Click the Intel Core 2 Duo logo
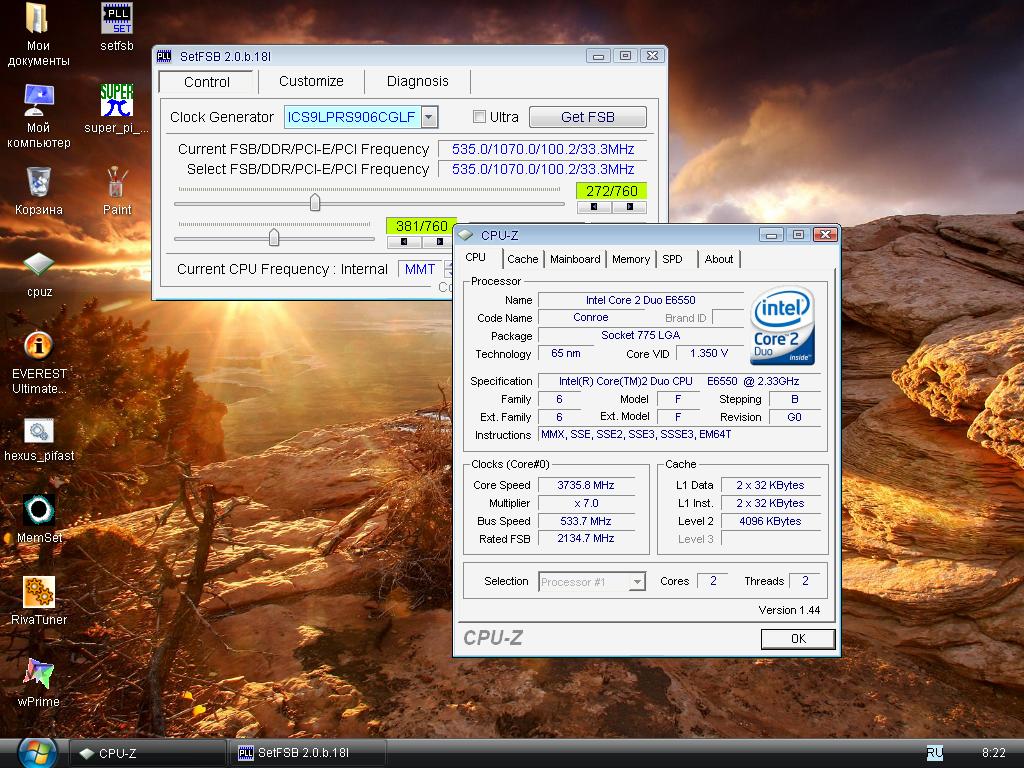Screen dimensions: 1024x768 point(782,325)
